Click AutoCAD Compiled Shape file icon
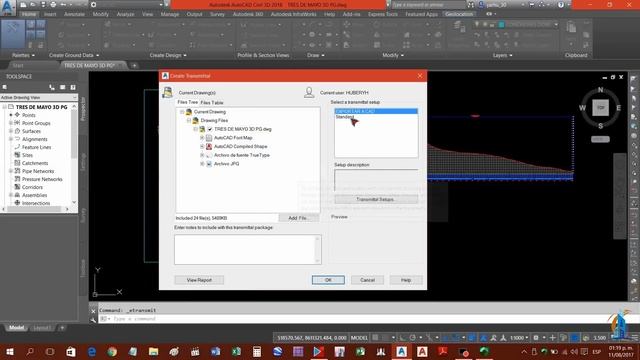This screenshot has height=360, width=640. (209, 147)
